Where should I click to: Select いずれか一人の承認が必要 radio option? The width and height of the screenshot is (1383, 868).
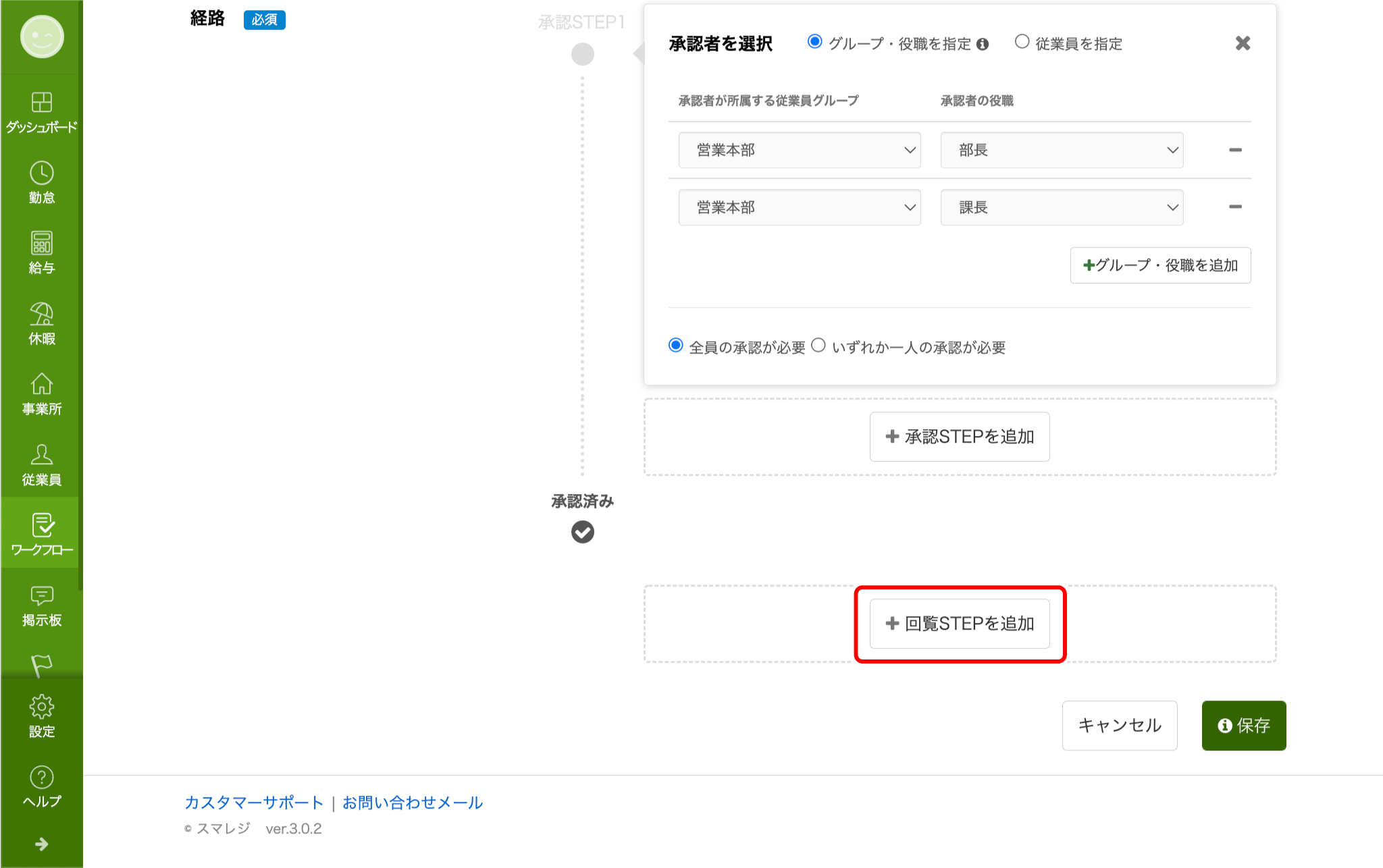[x=818, y=346]
